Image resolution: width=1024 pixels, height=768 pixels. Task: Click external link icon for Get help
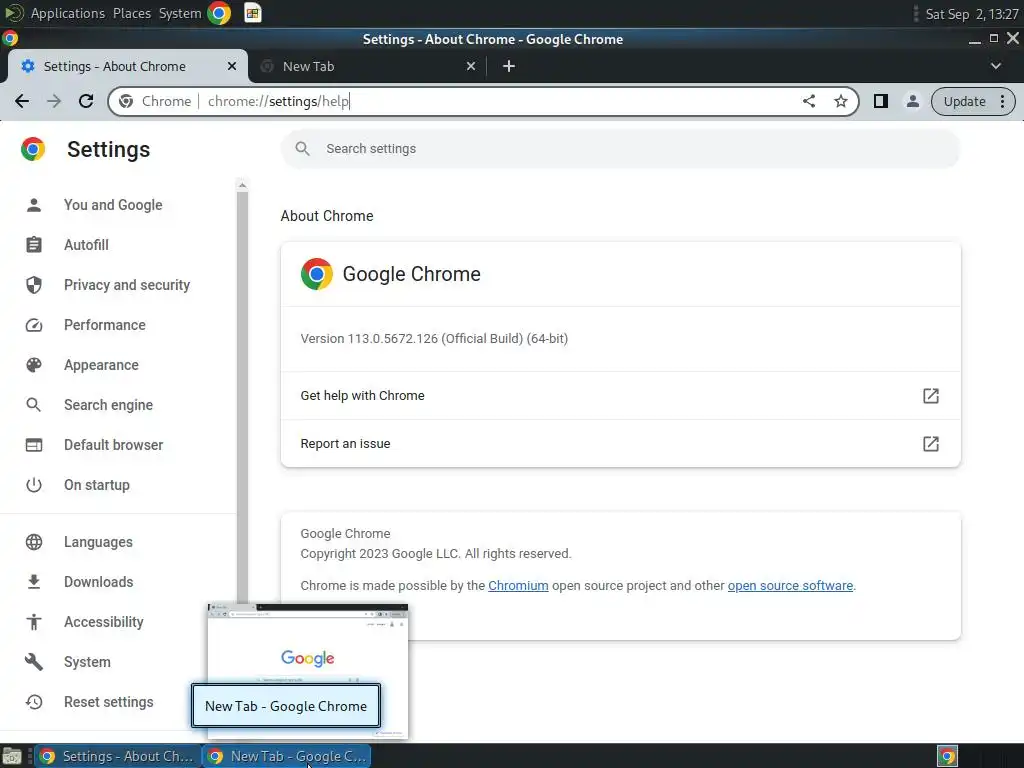tap(931, 396)
